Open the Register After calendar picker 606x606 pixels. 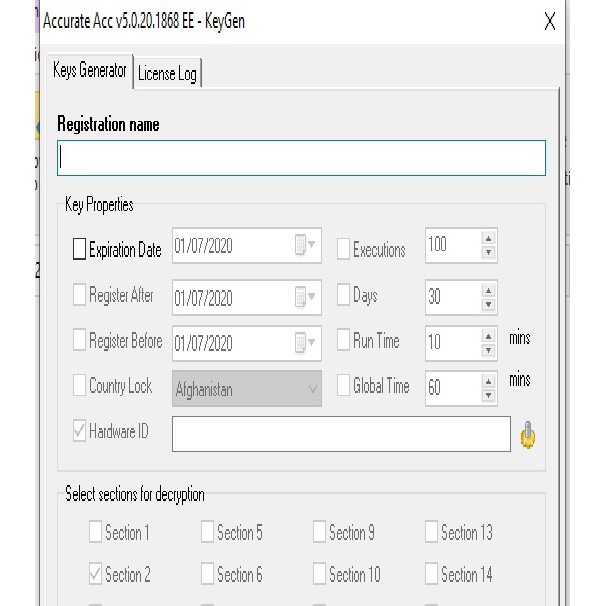[x=305, y=297]
